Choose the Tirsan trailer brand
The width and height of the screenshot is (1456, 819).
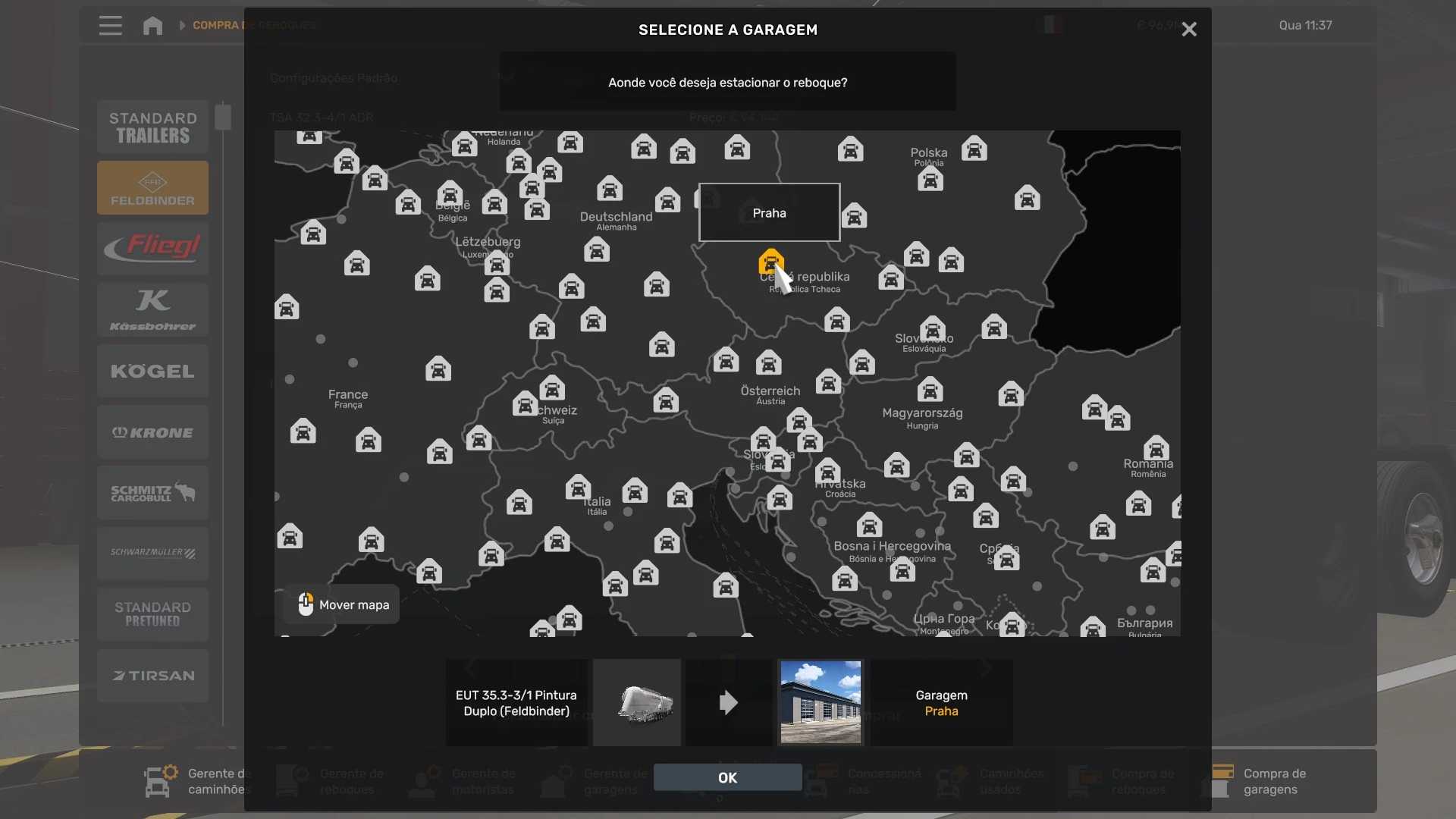[x=152, y=676]
